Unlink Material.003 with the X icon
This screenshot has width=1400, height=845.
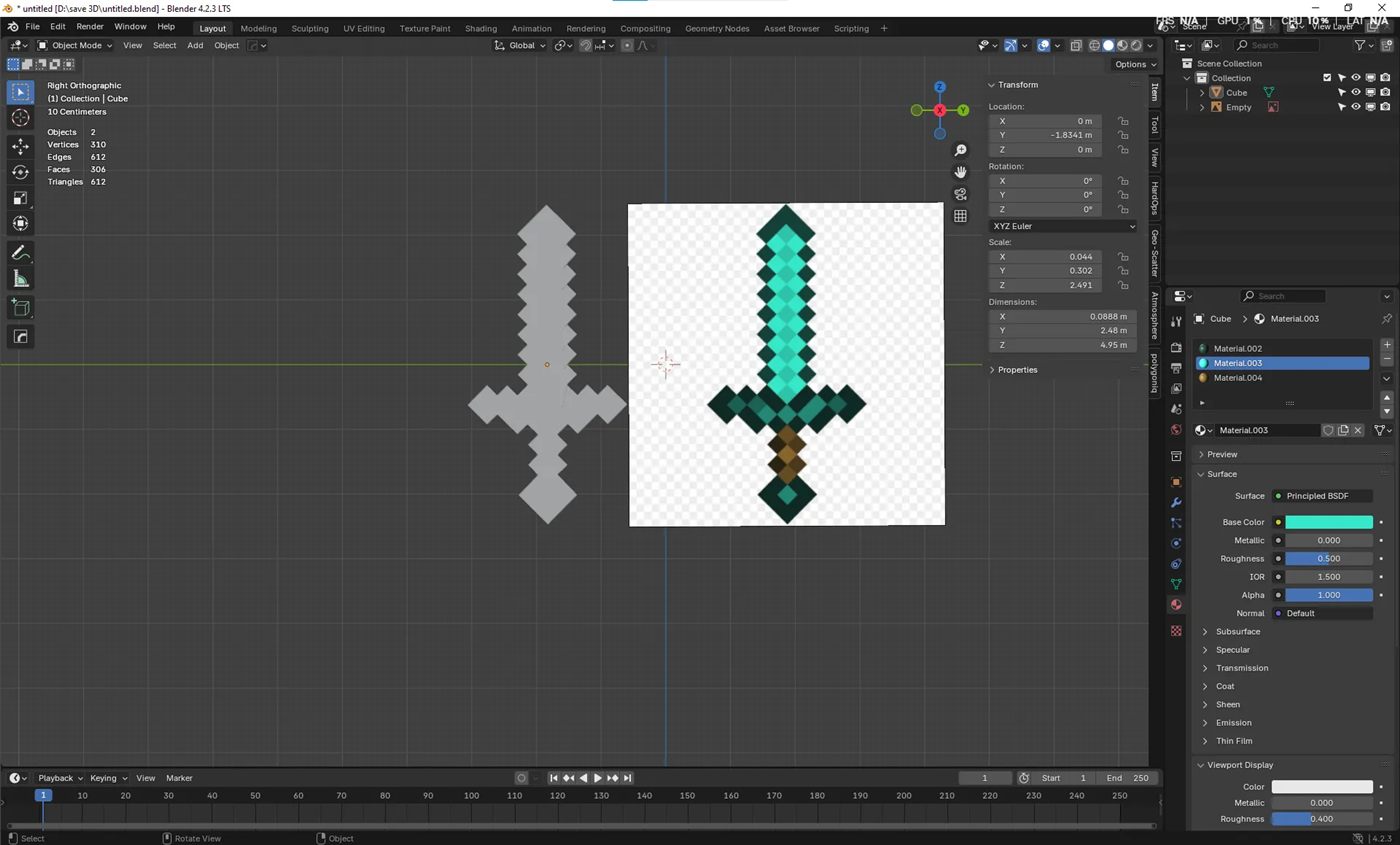1357,430
